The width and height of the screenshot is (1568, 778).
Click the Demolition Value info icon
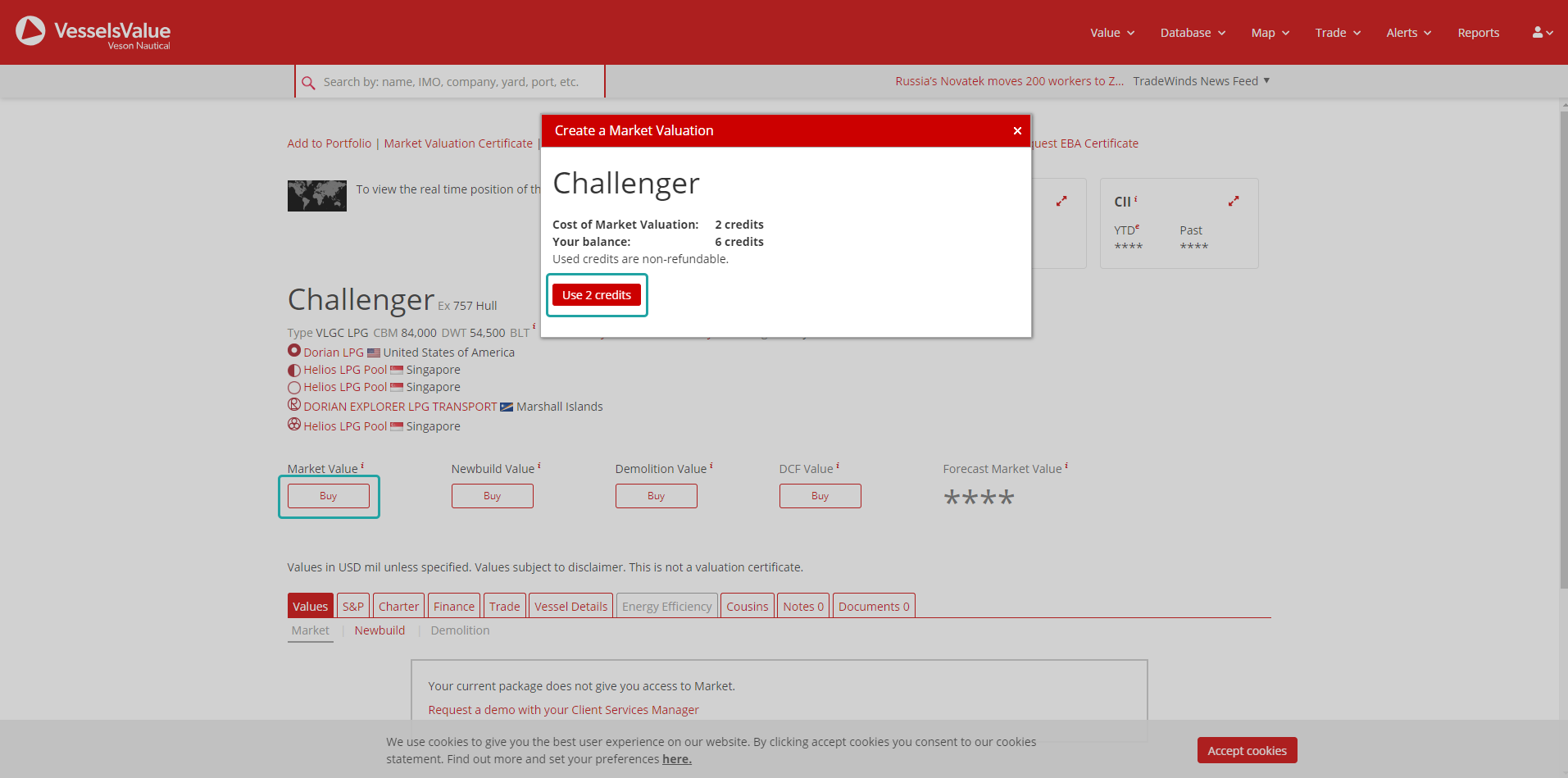point(711,466)
